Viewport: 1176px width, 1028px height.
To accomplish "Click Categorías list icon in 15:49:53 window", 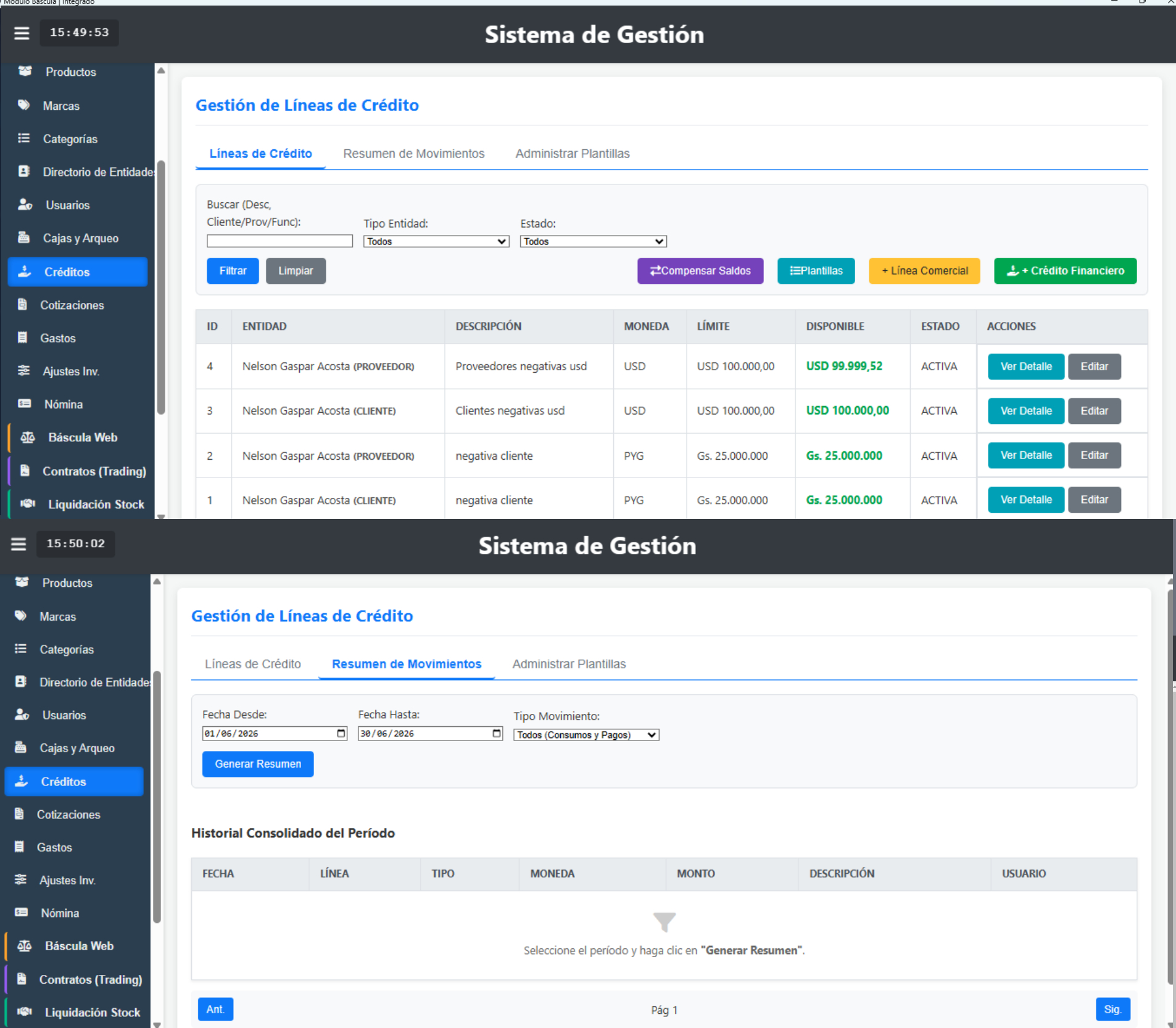I will [x=23, y=139].
